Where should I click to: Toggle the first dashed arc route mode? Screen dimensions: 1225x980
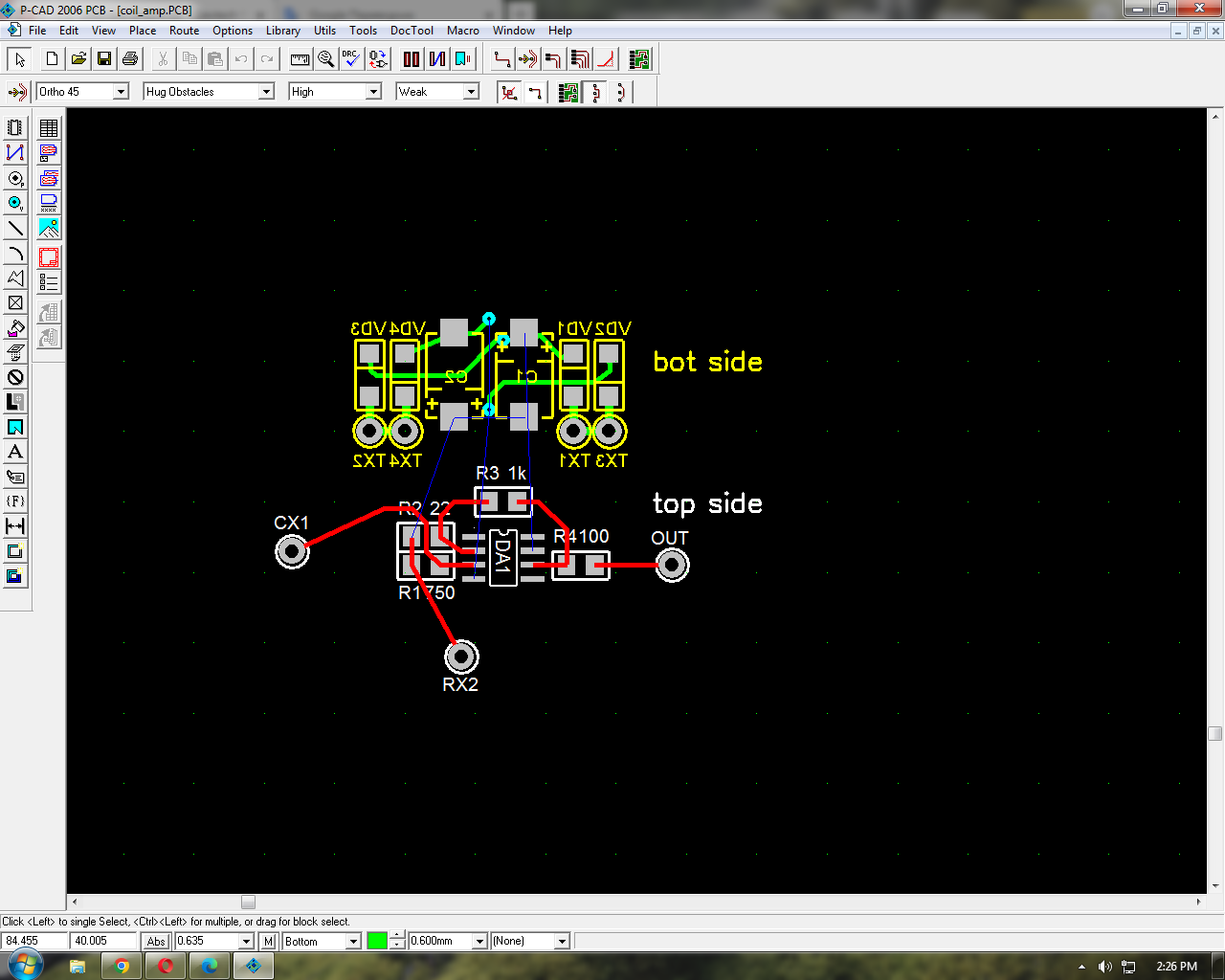coord(596,92)
